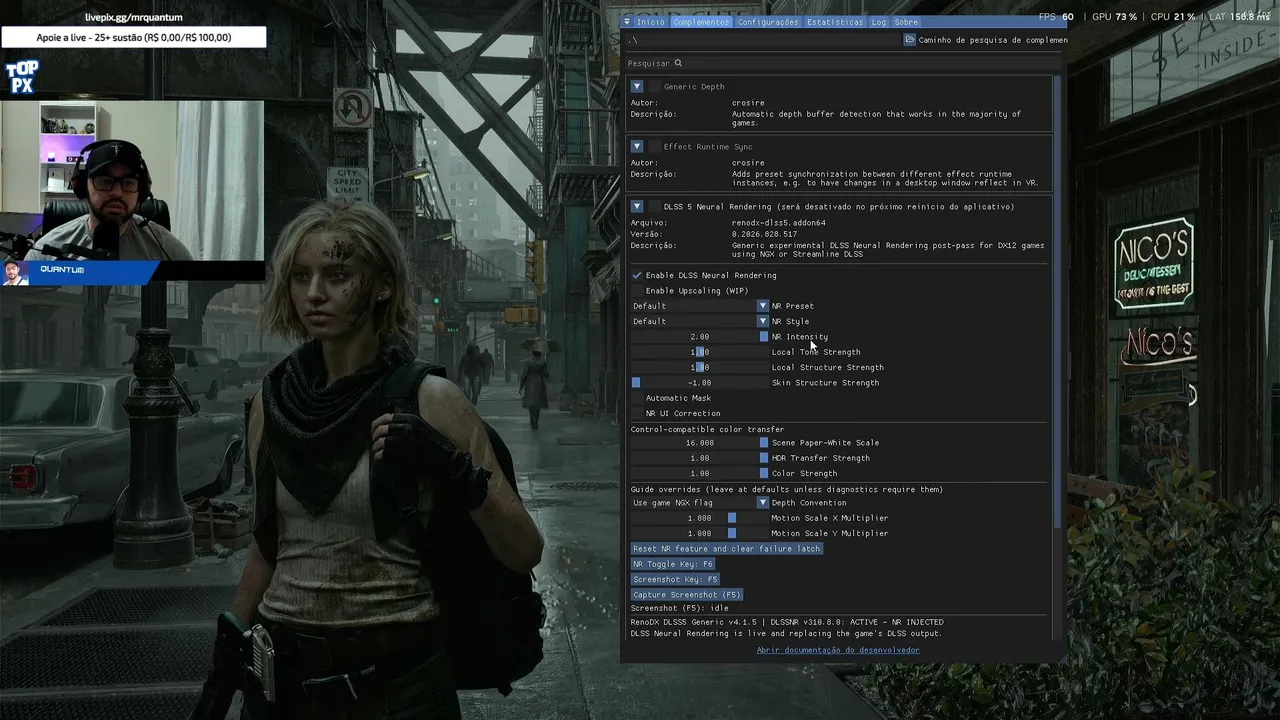Click the Motion Scale X Multiplier slider
Screen dimensions: 1280x720
699,518
